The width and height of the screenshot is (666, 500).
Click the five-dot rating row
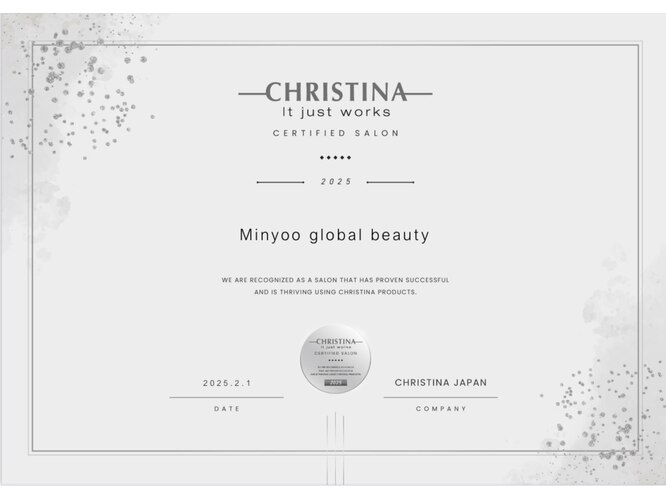pos(336,158)
